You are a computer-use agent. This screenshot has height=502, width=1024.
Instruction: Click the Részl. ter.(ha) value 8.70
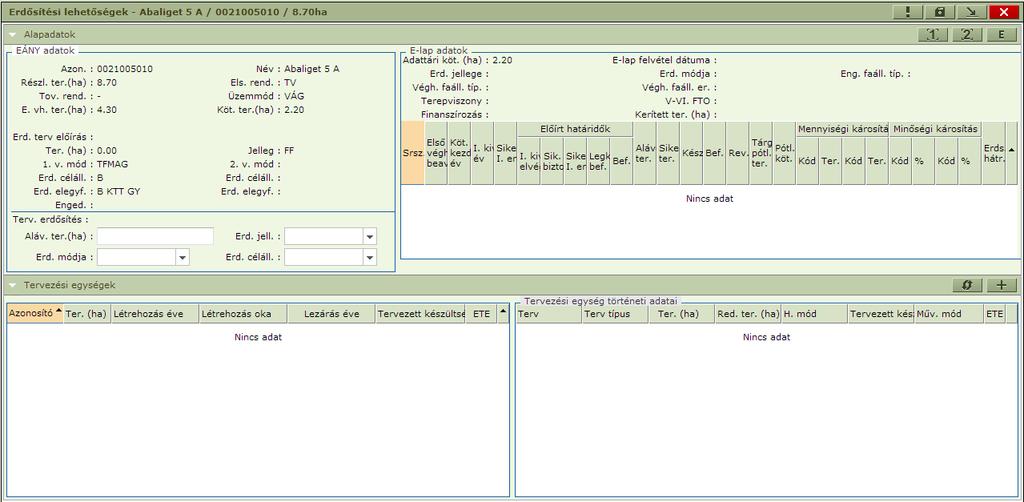tap(107, 82)
